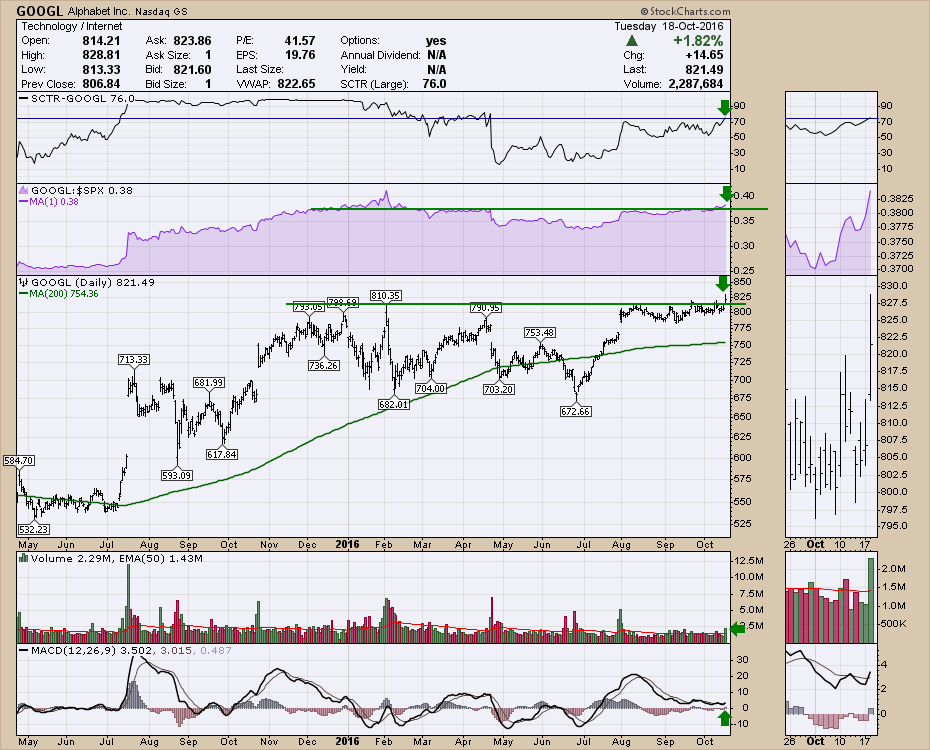Click the Volume figure 2,287,684
This screenshot has width=930, height=750.
click(696, 84)
